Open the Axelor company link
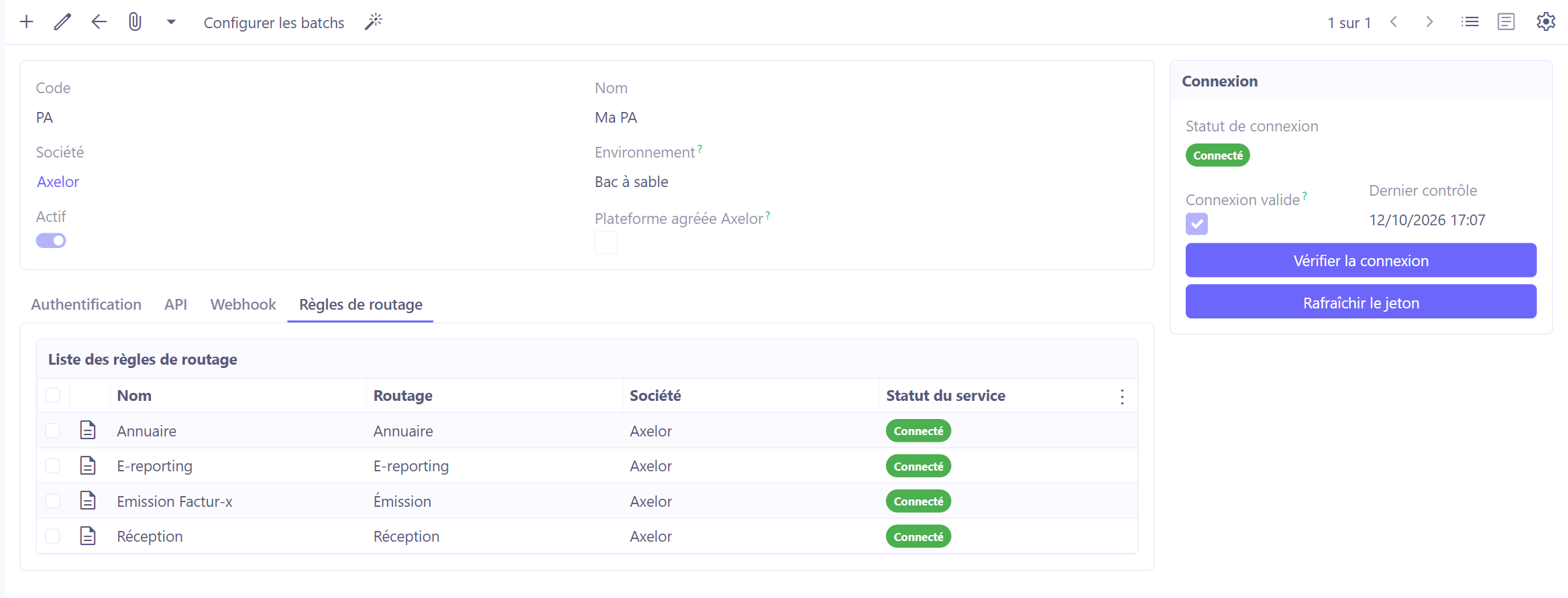This screenshot has width=1568, height=598. click(x=58, y=182)
